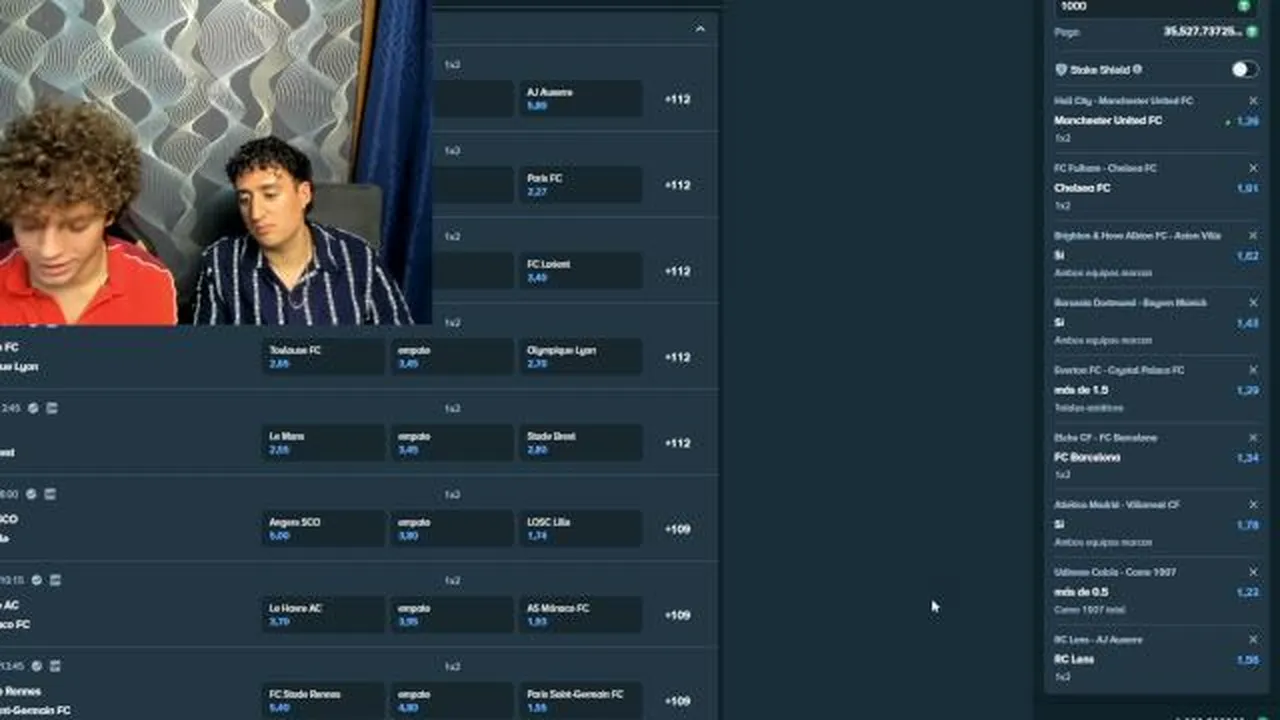Click the Manchester United FC selection in the bet slip
Screen dimensions: 1280x720
click(x=1108, y=121)
